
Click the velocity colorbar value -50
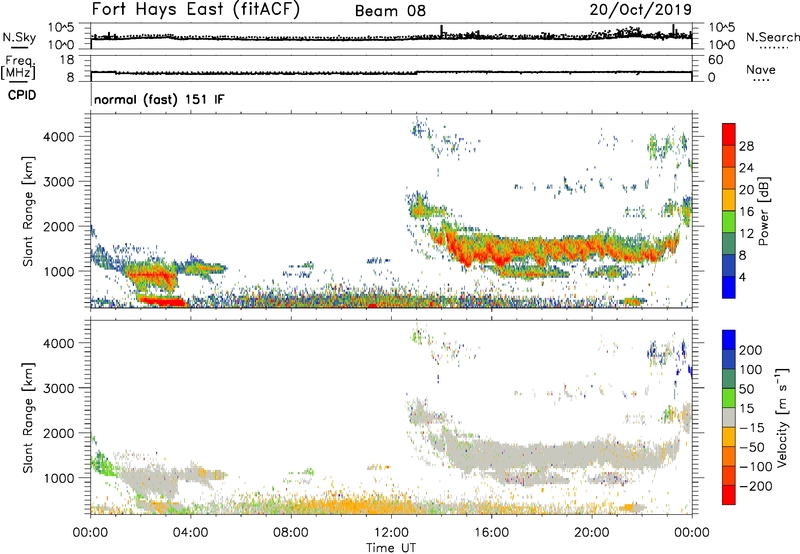(x=752, y=447)
